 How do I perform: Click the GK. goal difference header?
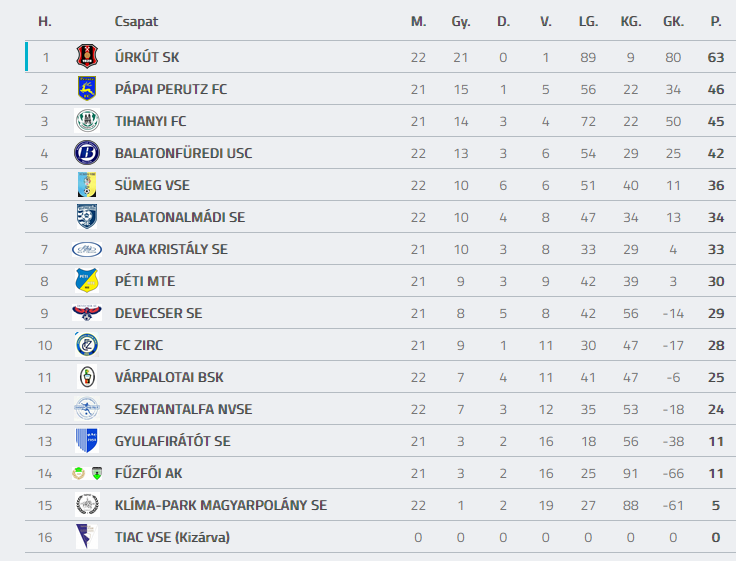click(673, 21)
